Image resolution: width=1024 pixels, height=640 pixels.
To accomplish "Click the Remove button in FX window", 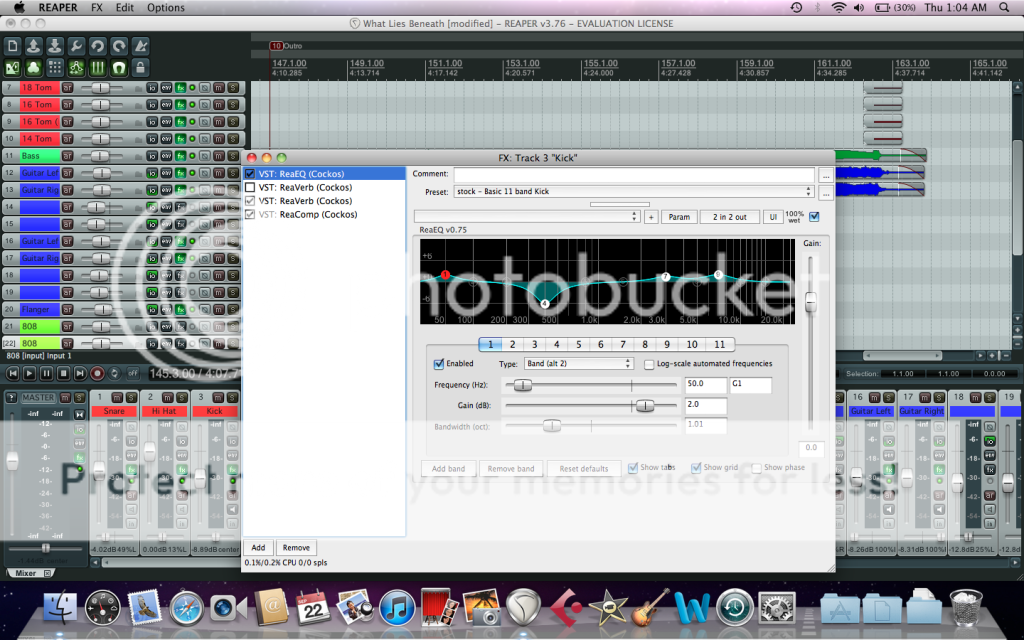I will point(296,548).
